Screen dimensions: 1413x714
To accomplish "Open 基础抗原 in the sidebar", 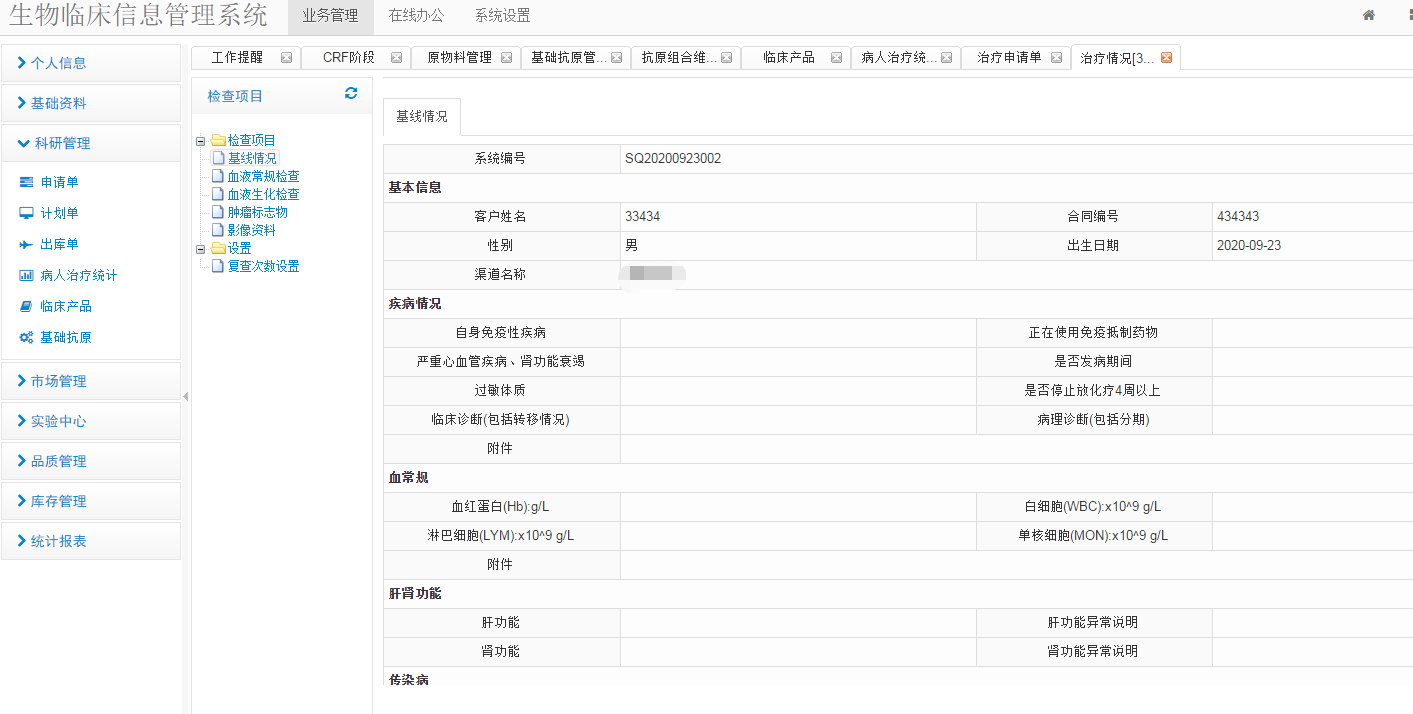I will 65,337.
